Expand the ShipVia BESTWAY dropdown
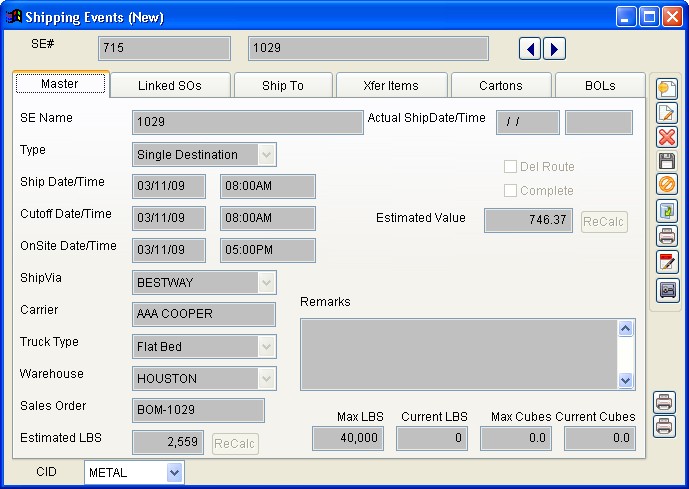689x489 pixels. (x=266, y=283)
